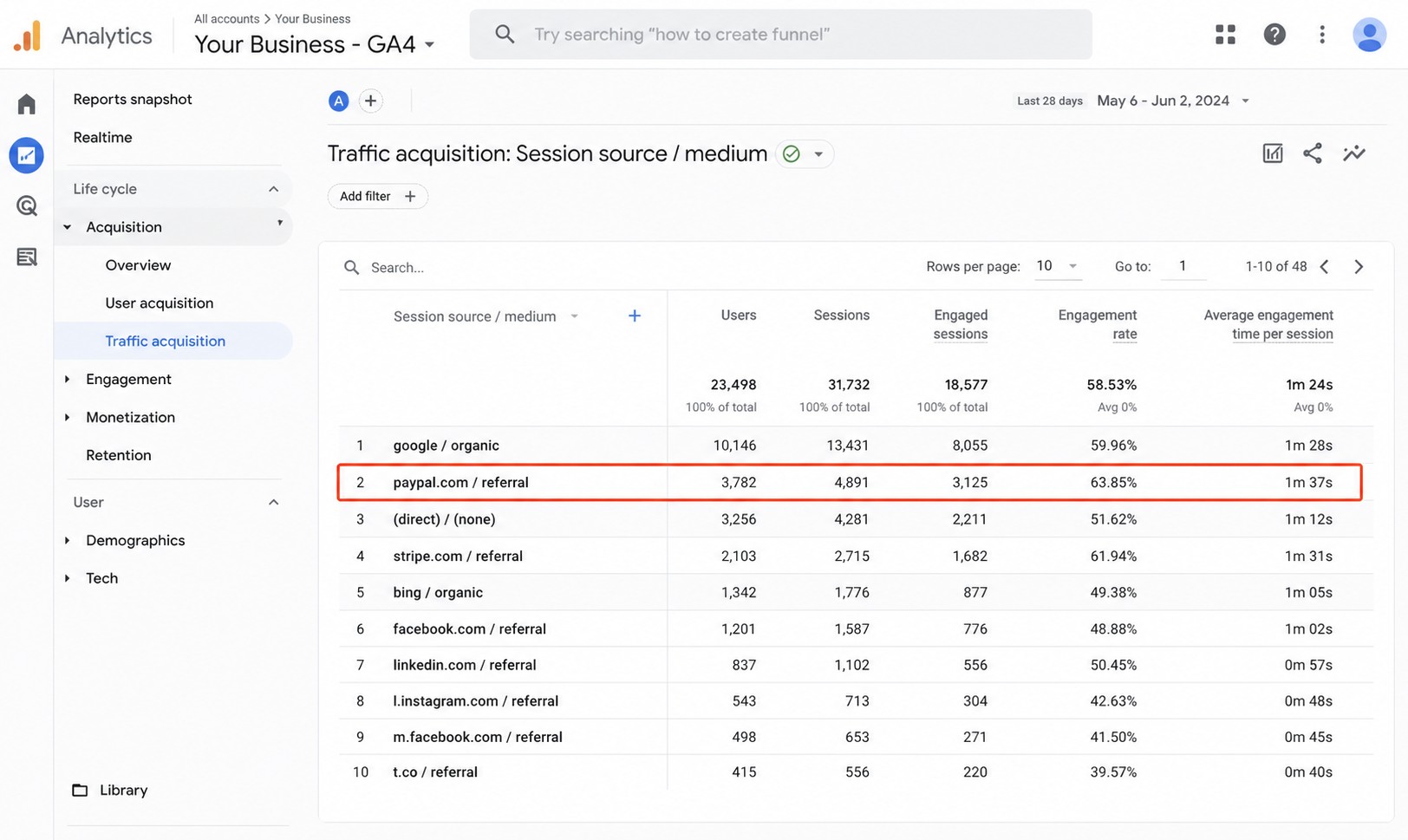Open the Retention report
The height and width of the screenshot is (840, 1408).
coord(119,455)
